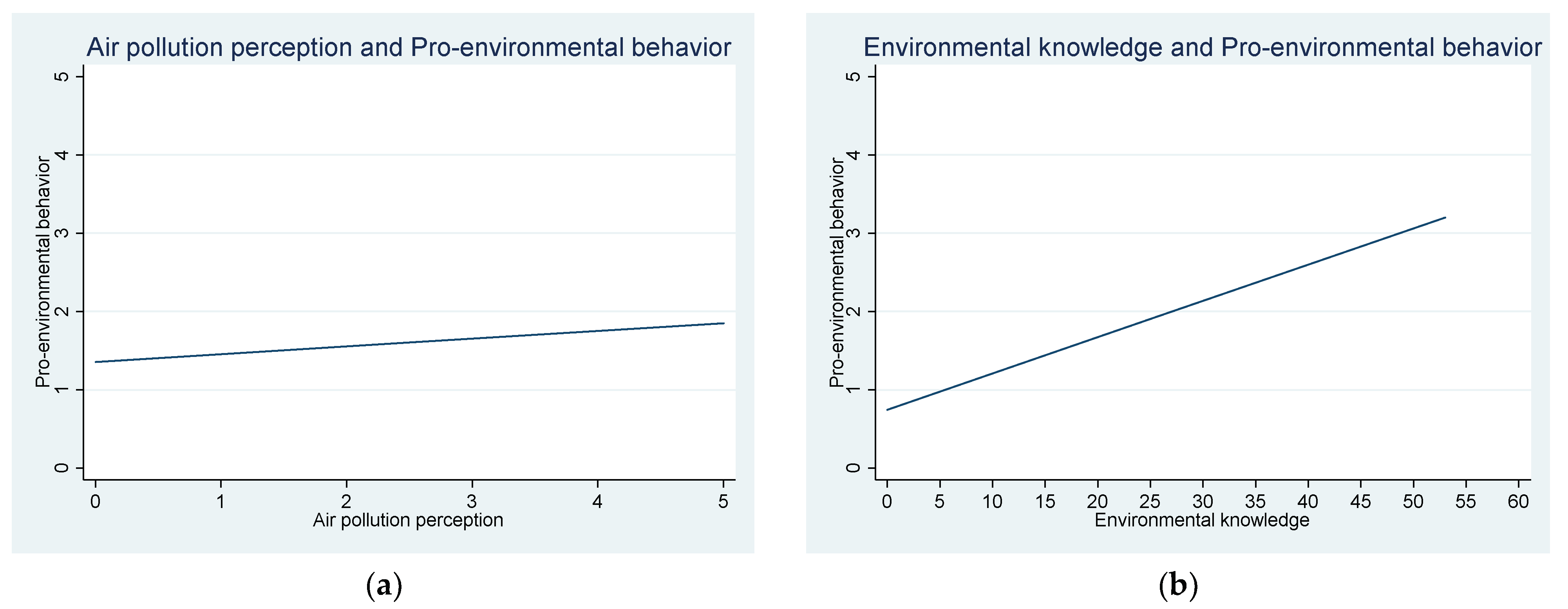Click the 'Air pollution perception' x-axis label

(x=408, y=520)
